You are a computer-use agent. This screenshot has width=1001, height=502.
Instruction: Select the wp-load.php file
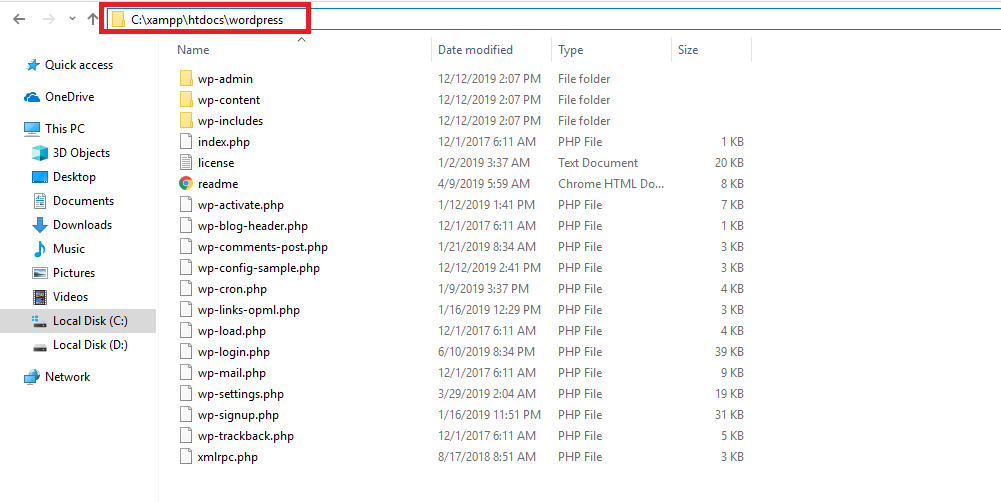click(x=232, y=331)
